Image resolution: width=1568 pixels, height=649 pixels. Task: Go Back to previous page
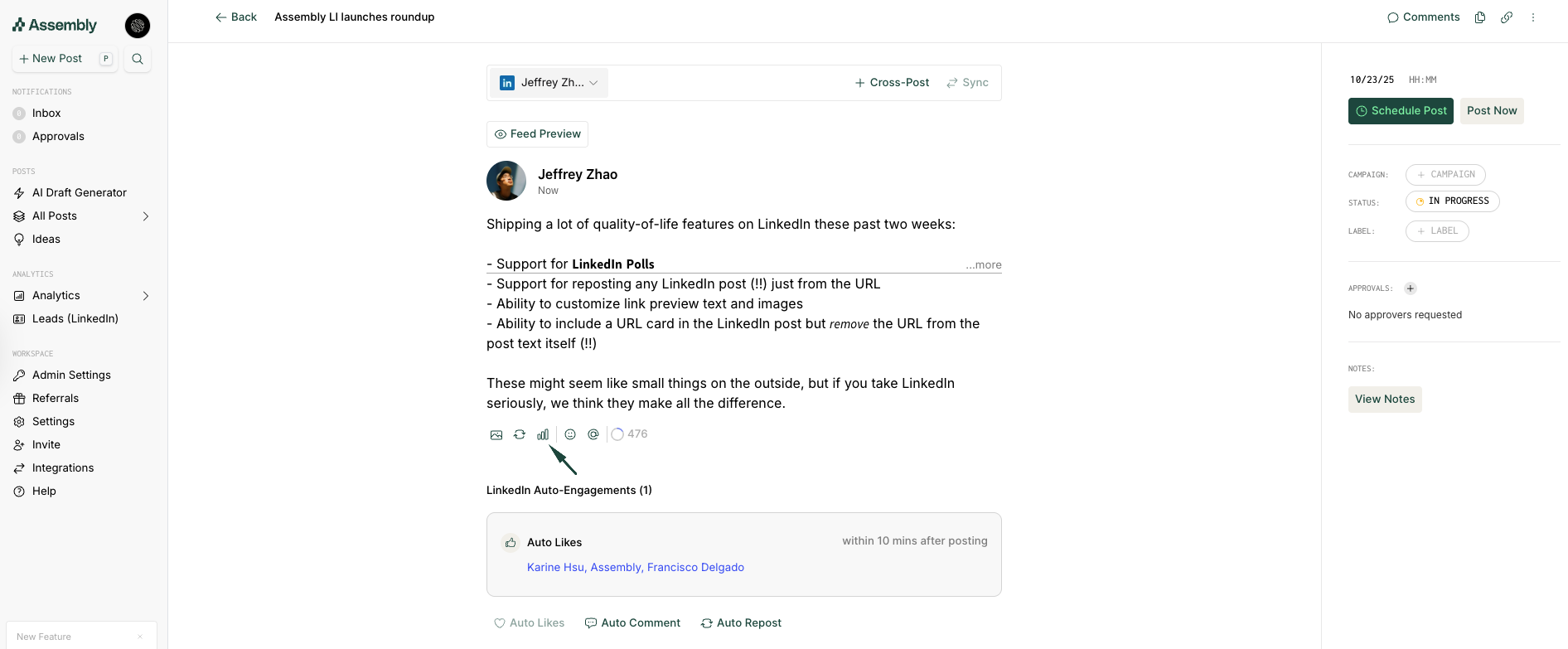[x=236, y=17]
